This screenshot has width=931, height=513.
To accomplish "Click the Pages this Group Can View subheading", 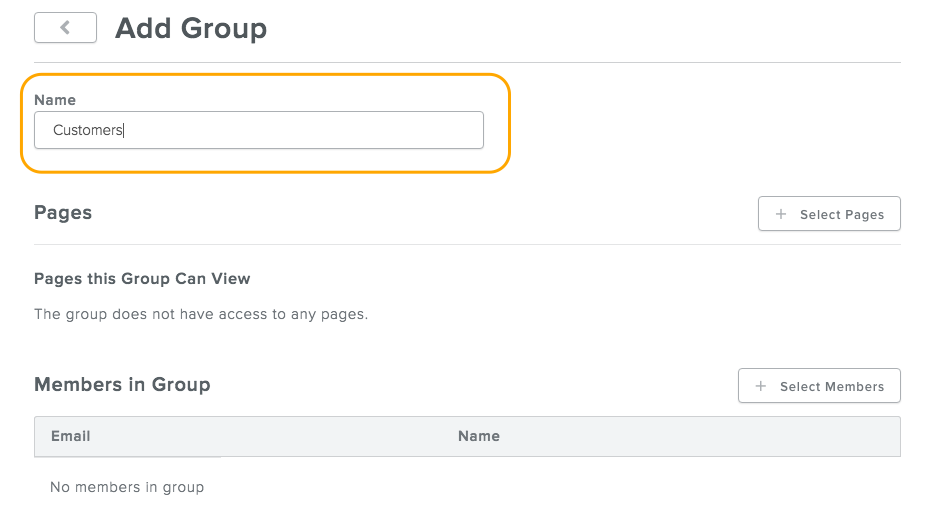I will pos(142,278).
